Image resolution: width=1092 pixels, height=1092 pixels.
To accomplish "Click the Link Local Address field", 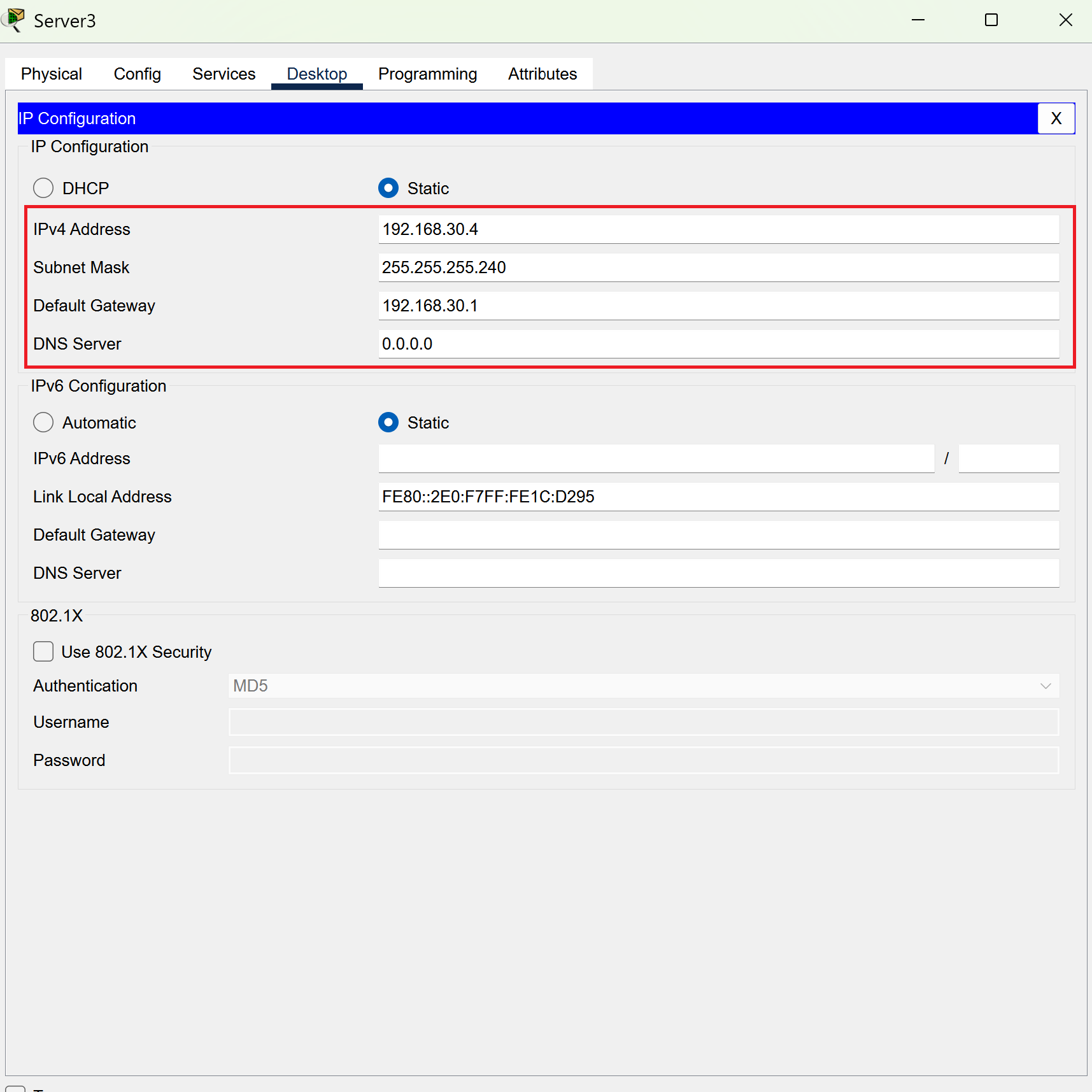I will [x=719, y=497].
